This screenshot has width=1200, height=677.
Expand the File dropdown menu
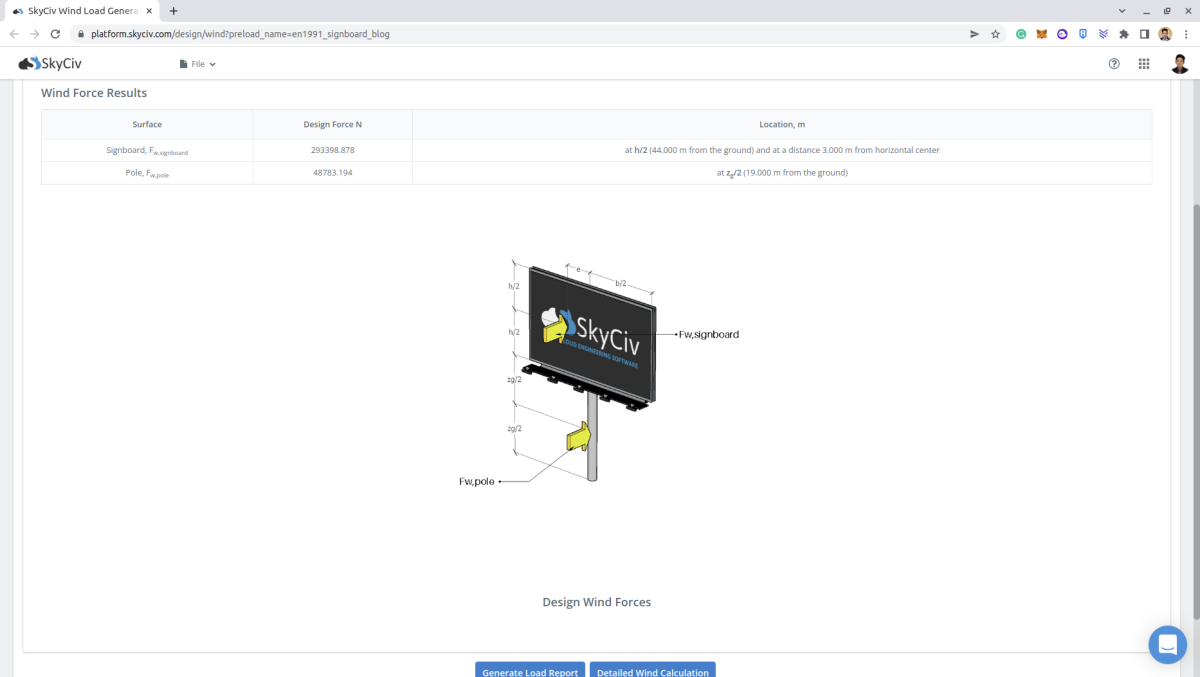click(x=197, y=64)
